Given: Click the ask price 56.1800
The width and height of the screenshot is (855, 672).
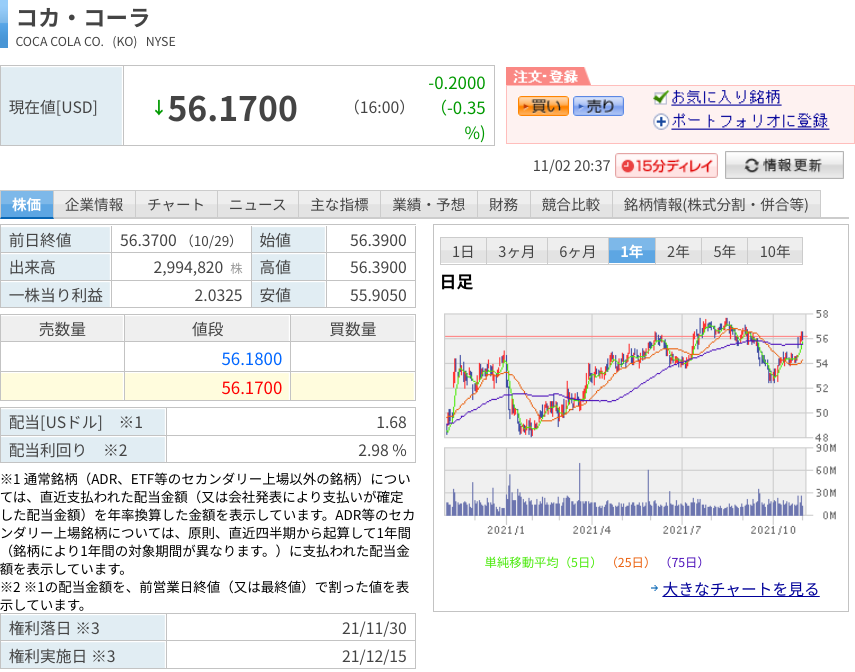Looking at the screenshot, I should [251, 359].
